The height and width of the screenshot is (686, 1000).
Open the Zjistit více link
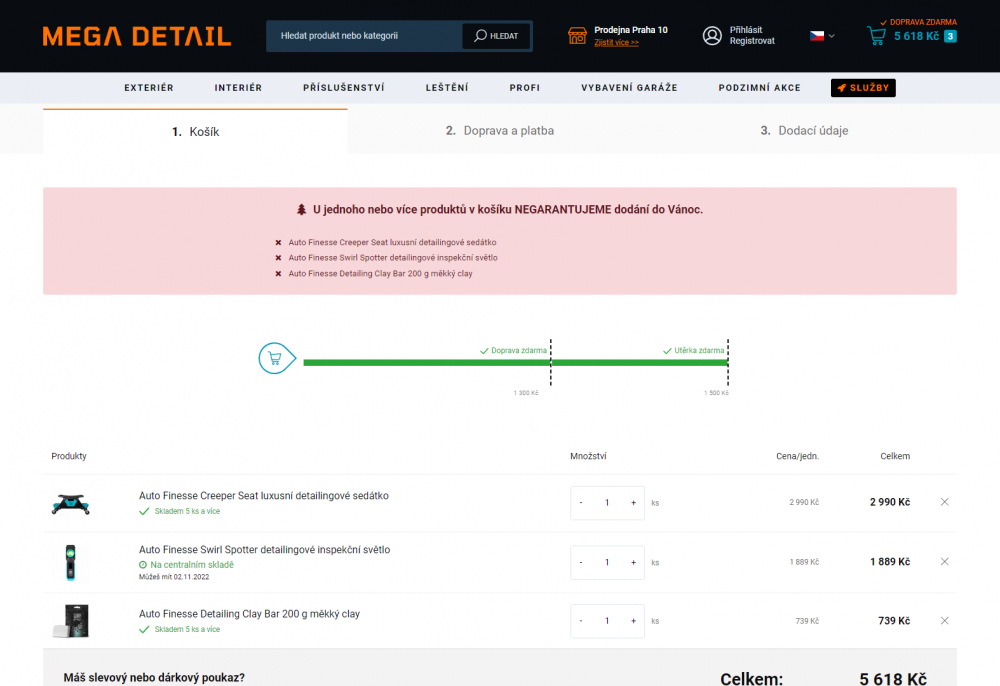[x=616, y=43]
